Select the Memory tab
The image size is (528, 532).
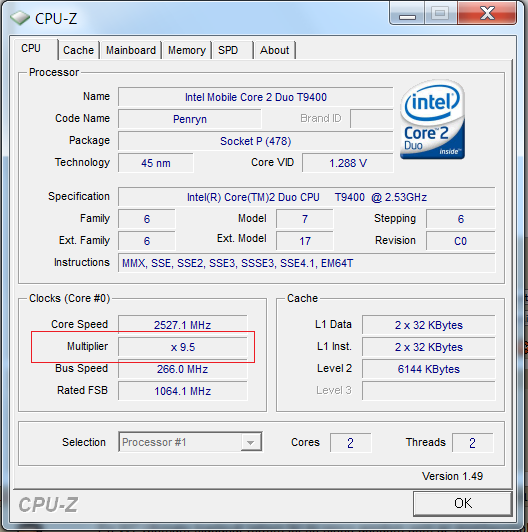tap(187, 50)
